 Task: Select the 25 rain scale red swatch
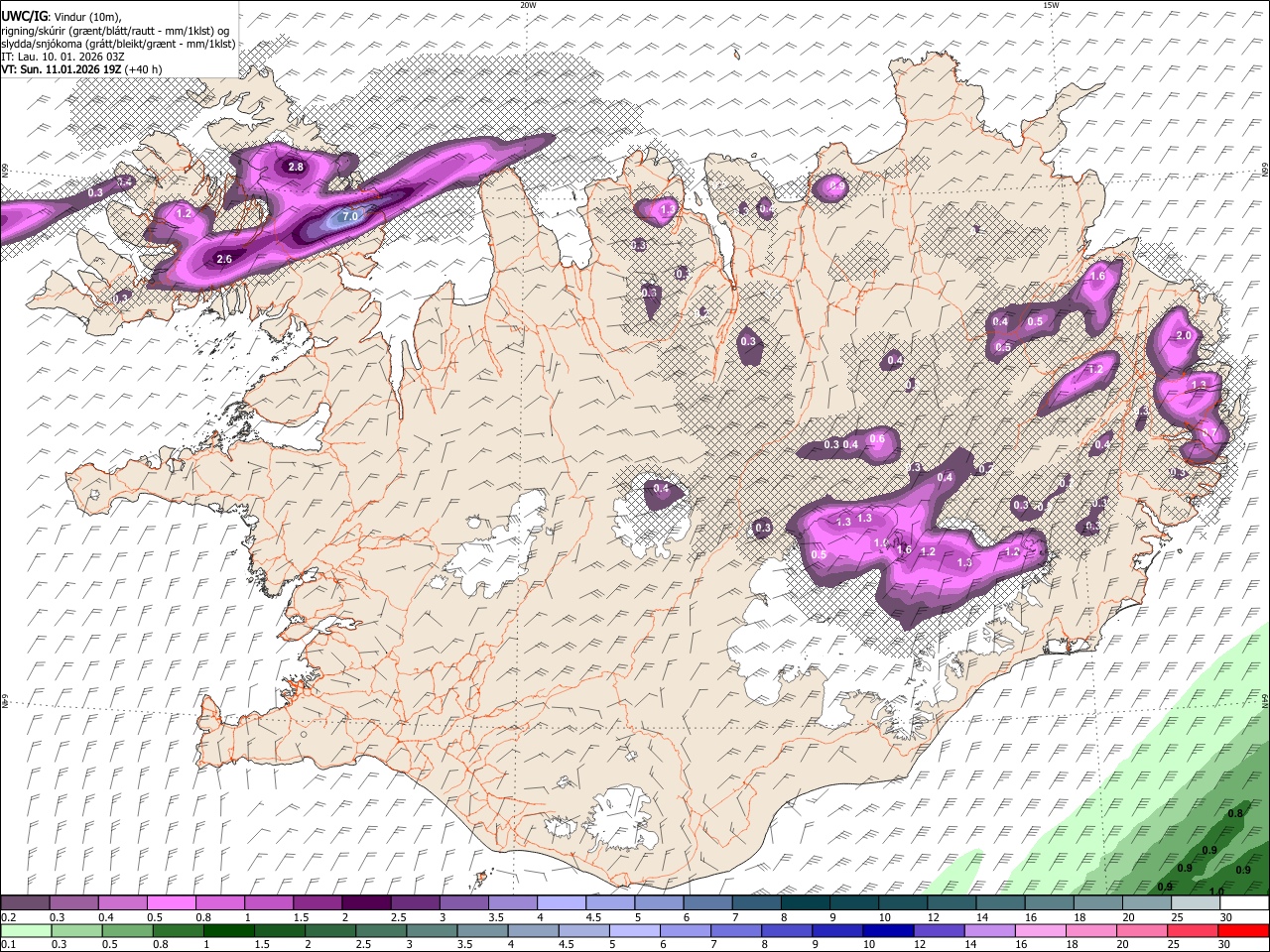click(x=1192, y=930)
